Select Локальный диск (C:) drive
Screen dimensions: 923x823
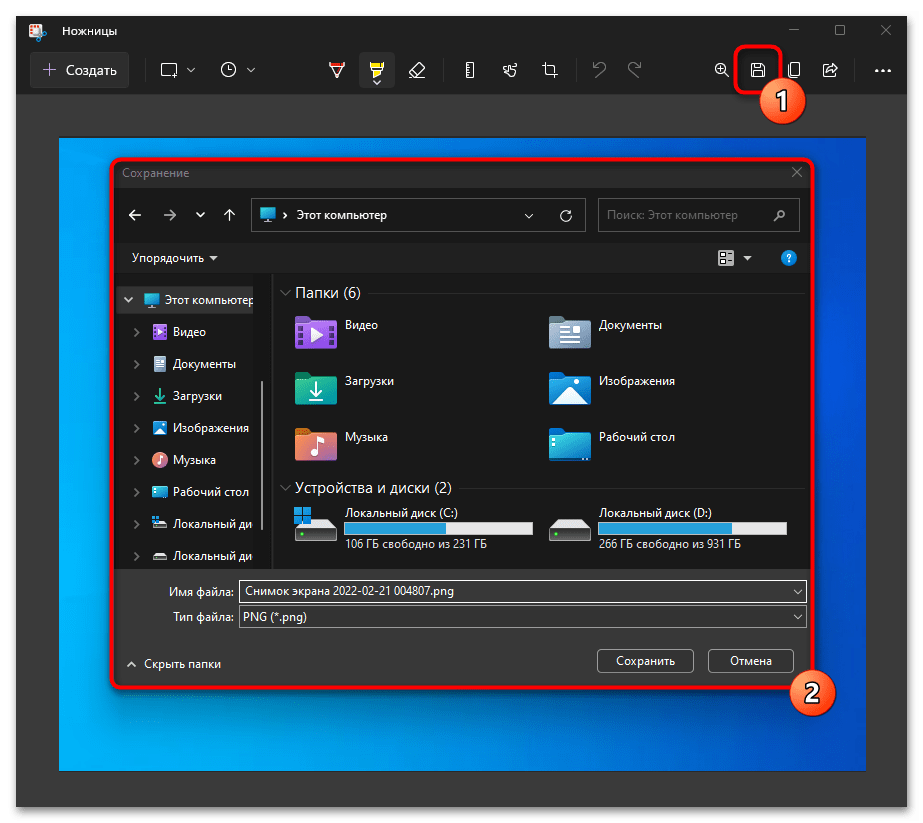413,527
